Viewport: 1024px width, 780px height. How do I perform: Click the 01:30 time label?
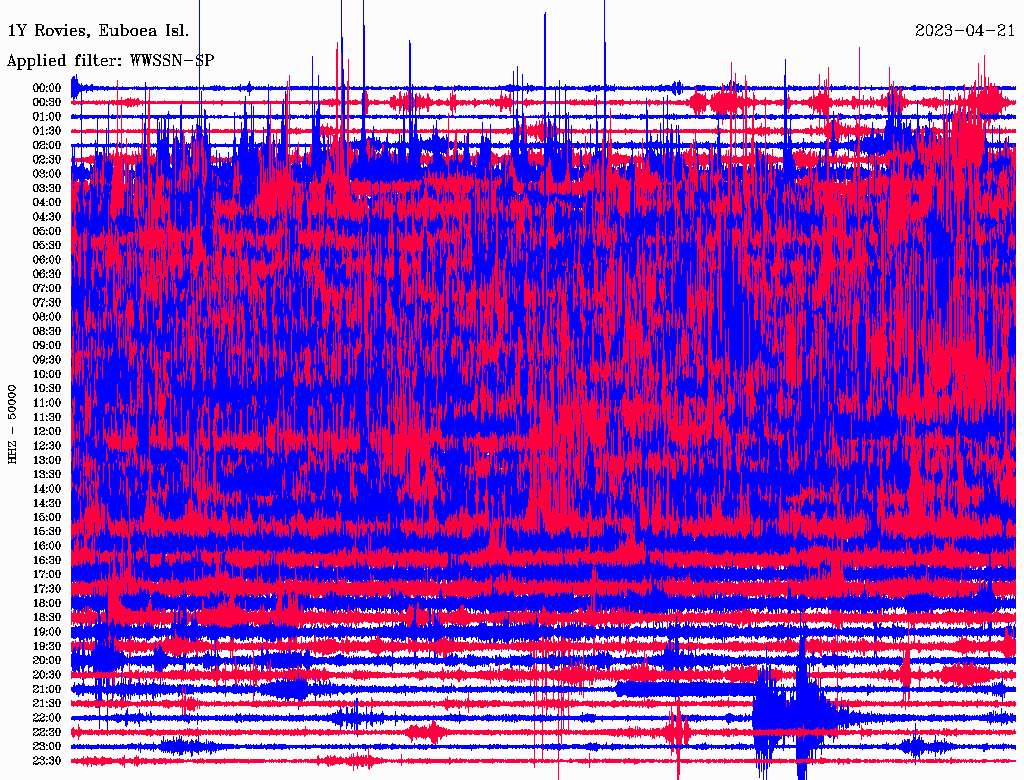pyautogui.click(x=47, y=131)
